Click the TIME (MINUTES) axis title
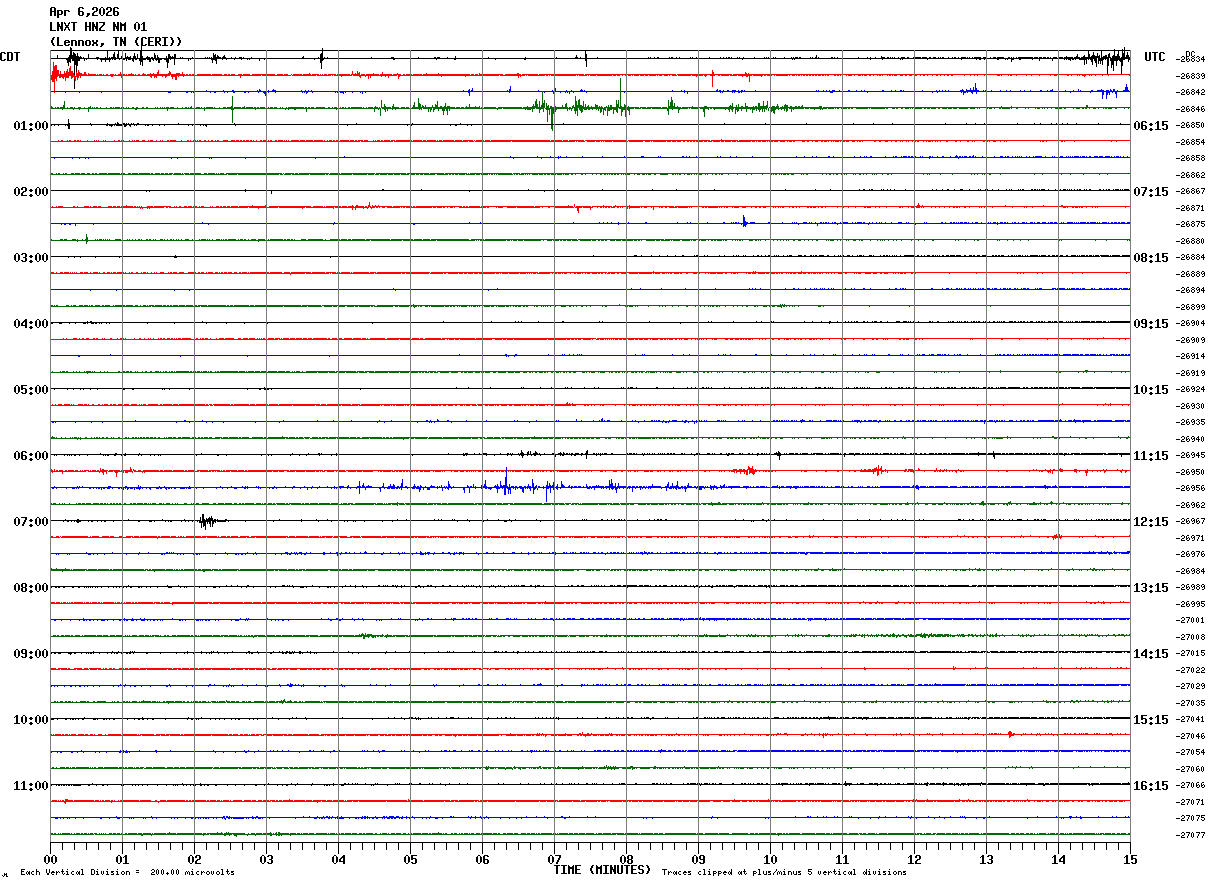1210x886 pixels. coord(601,870)
